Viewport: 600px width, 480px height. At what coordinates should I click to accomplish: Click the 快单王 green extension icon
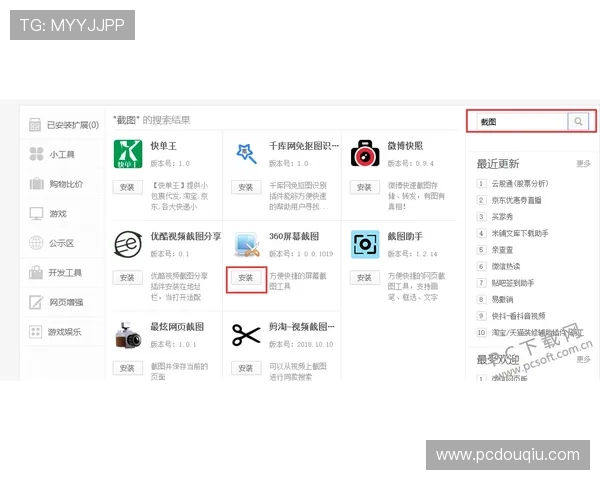coord(128,154)
